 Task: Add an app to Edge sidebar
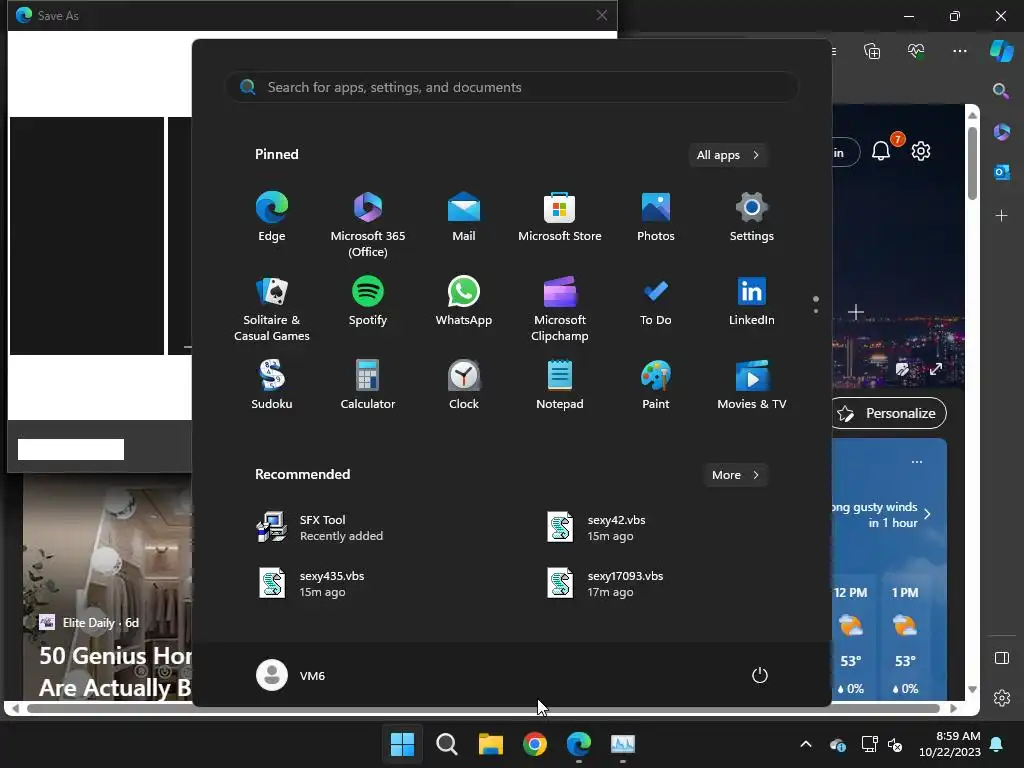pos(1001,216)
